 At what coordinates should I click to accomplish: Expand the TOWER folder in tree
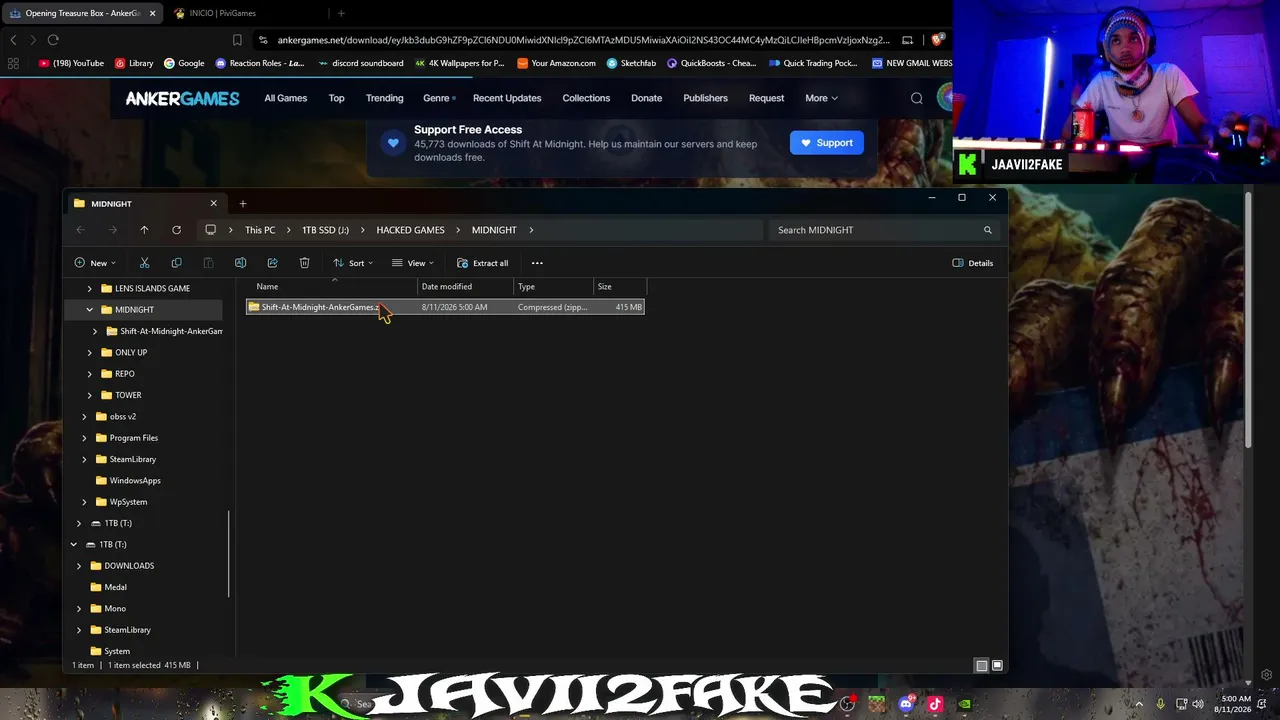point(90,395)
